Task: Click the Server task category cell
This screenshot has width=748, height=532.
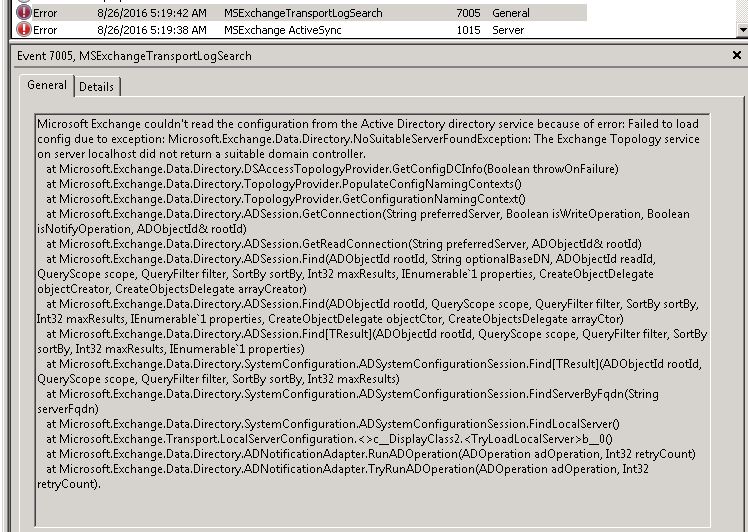Action: click(x=508, y=30)
